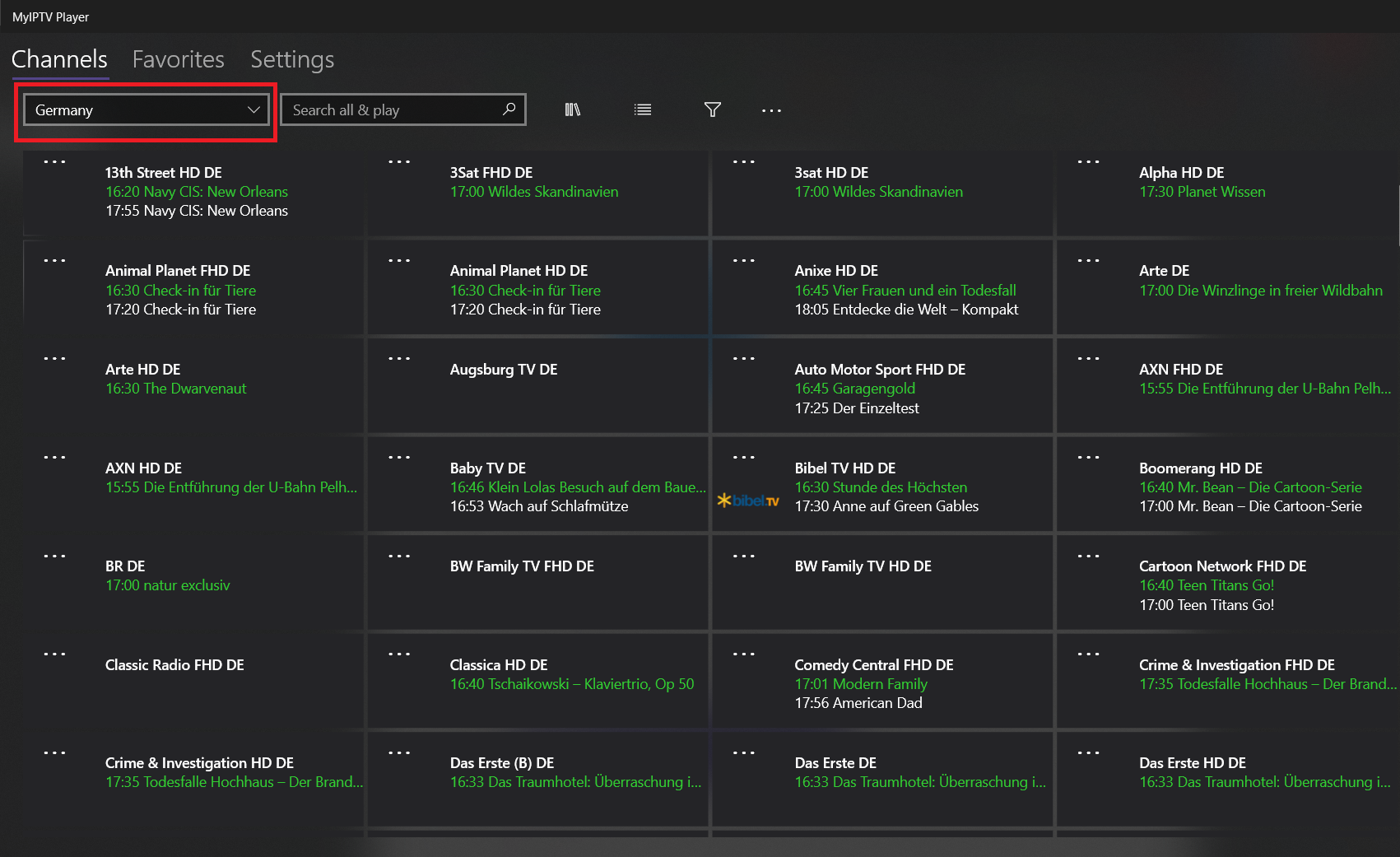Open options menu for Classica HD DE
The height and width of the screenshot is (857, 1400).
pyautogui.click(x=399, y=654)
